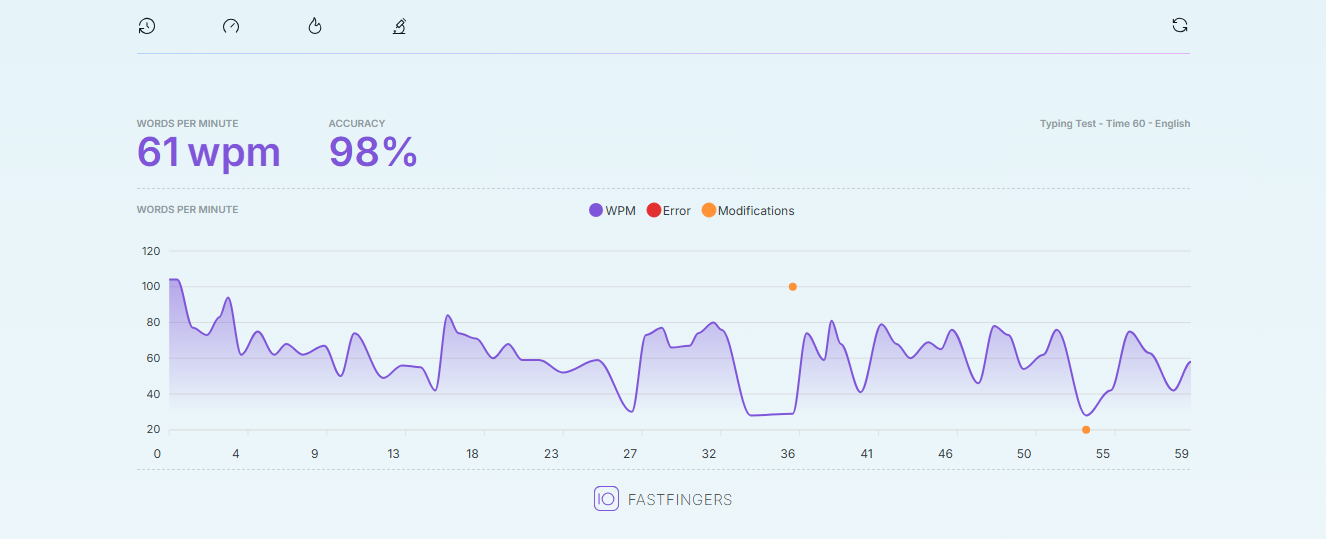
Task: Restart test with the refresh icon
Action: [1180, 25]
